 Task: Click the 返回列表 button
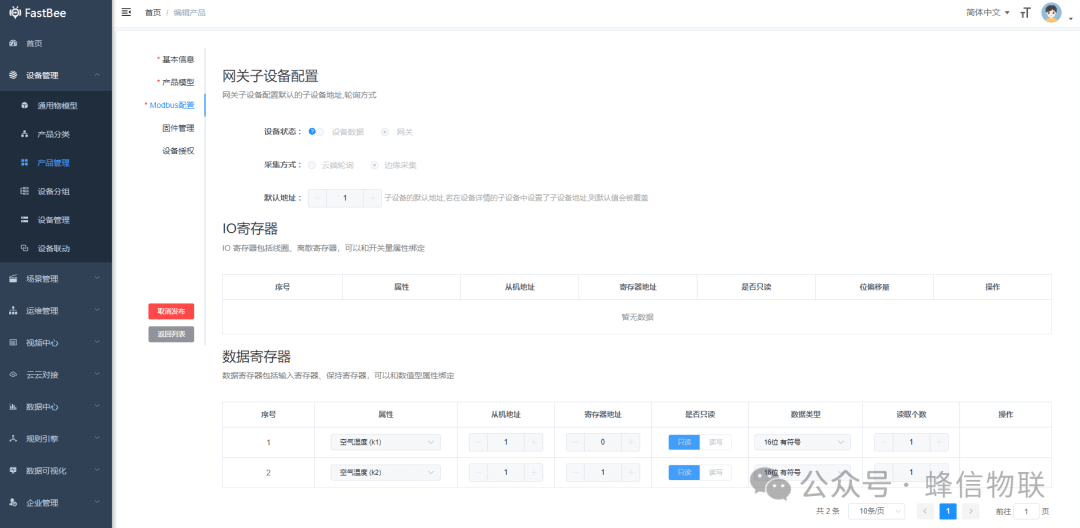point(172,335)
